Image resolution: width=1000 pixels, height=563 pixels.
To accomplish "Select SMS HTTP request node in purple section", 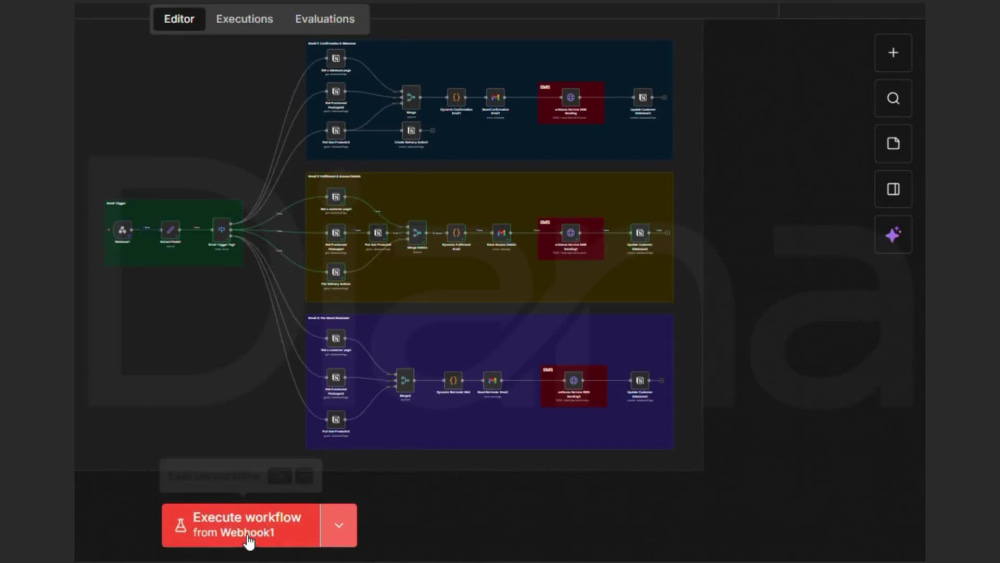I will tap(573, 381).
